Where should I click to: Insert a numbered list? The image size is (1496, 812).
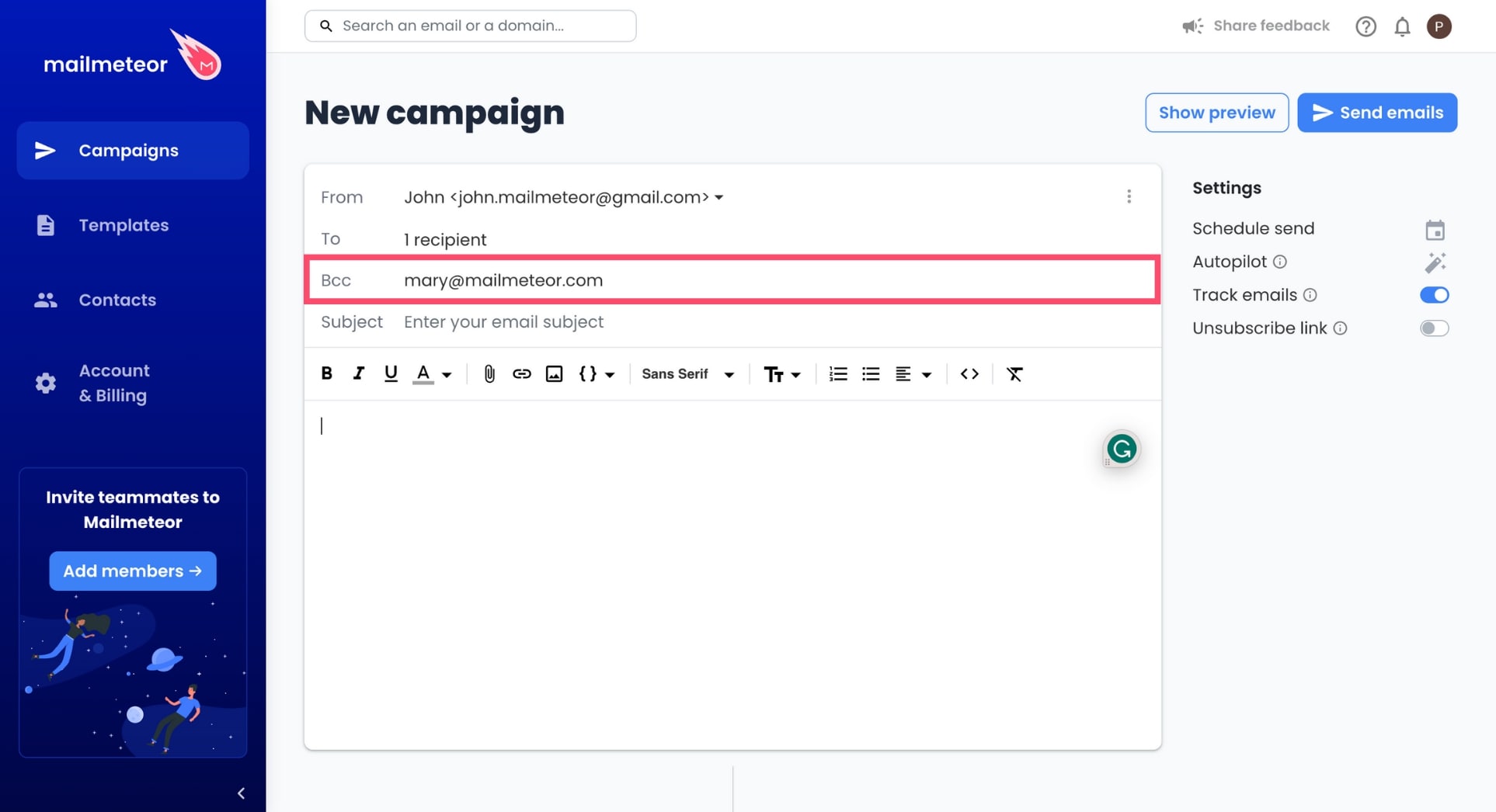tap(838, 374)
